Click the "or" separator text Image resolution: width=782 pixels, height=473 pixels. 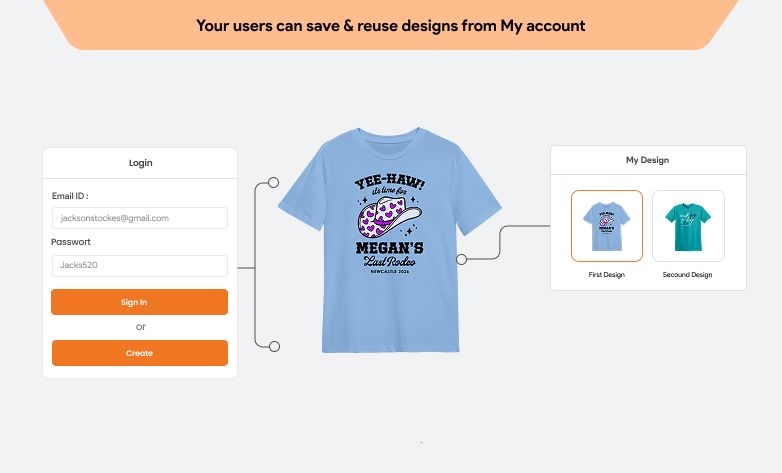point(140,327)
